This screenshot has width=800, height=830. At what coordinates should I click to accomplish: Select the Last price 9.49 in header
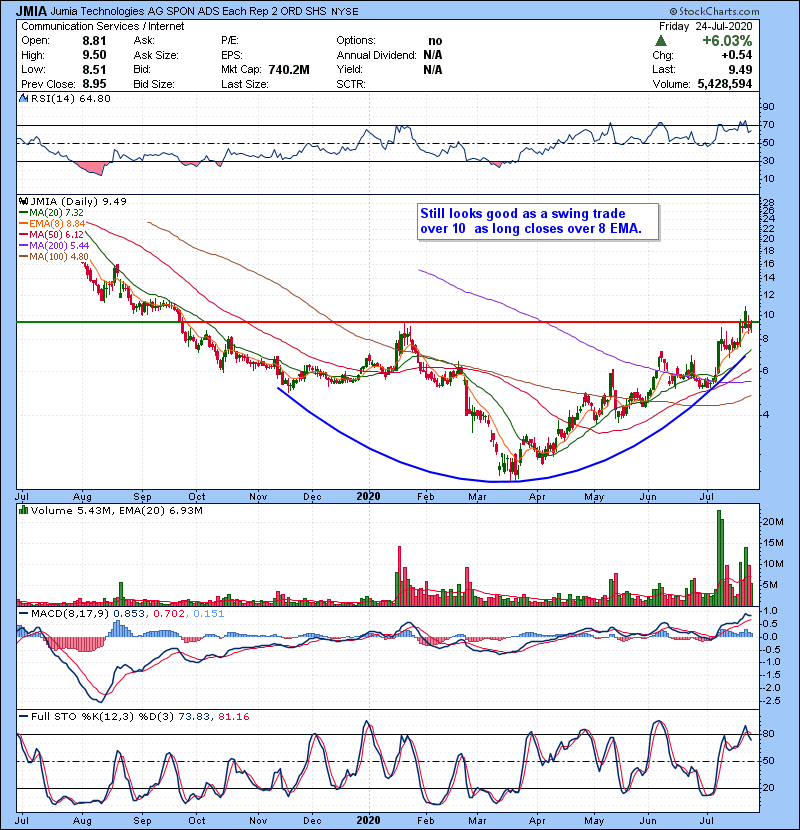740,69
